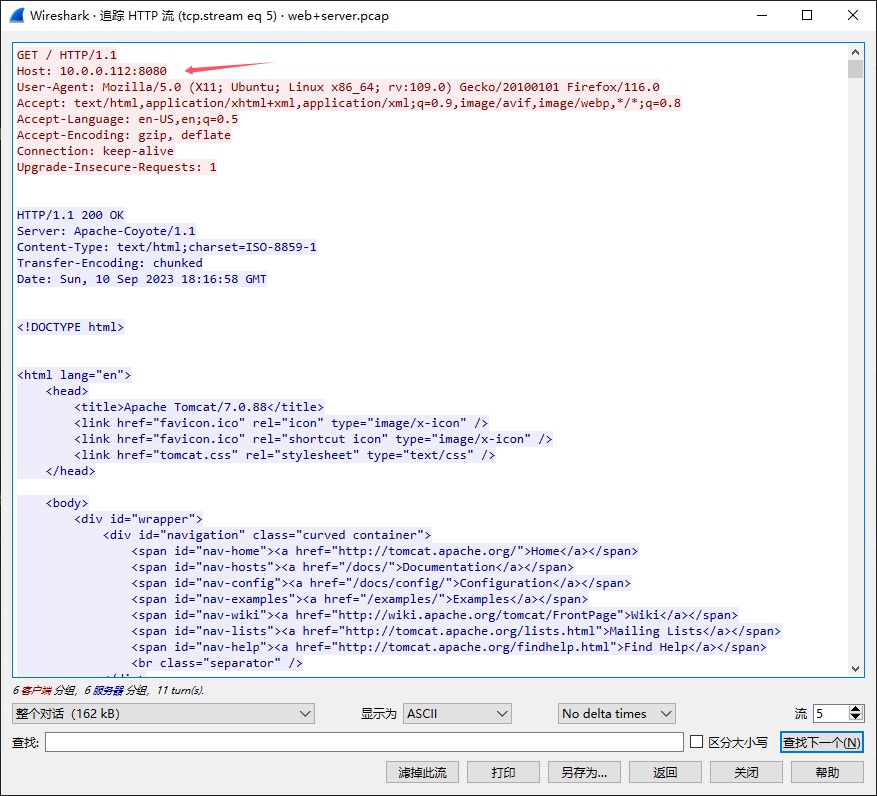Screen dimensions: 877x796
Task: Click the Upgrade-Insecure-Requests: 1 line
Action: tap(116, 167)
